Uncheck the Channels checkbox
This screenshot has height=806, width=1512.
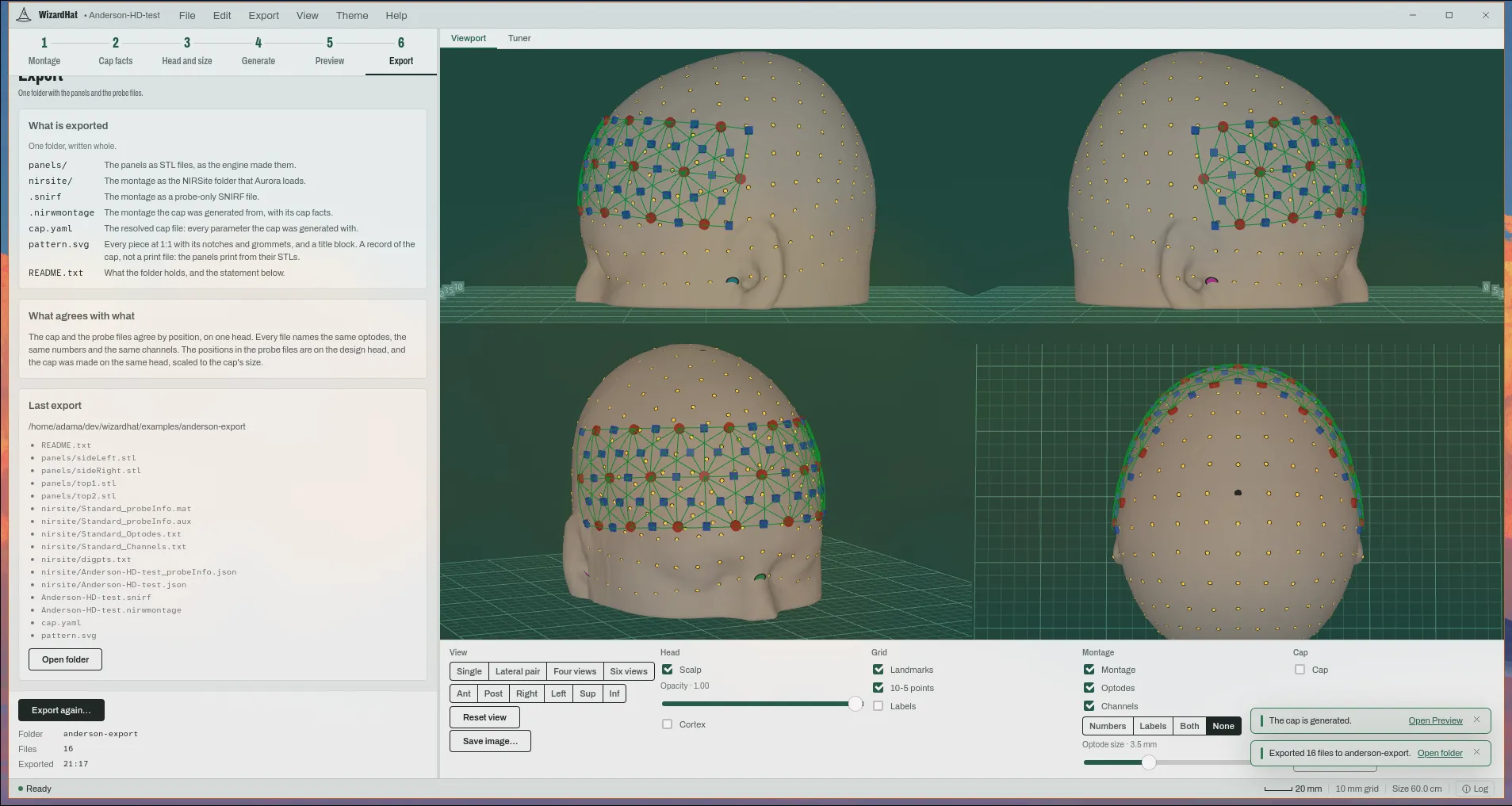click(1089, 706)
